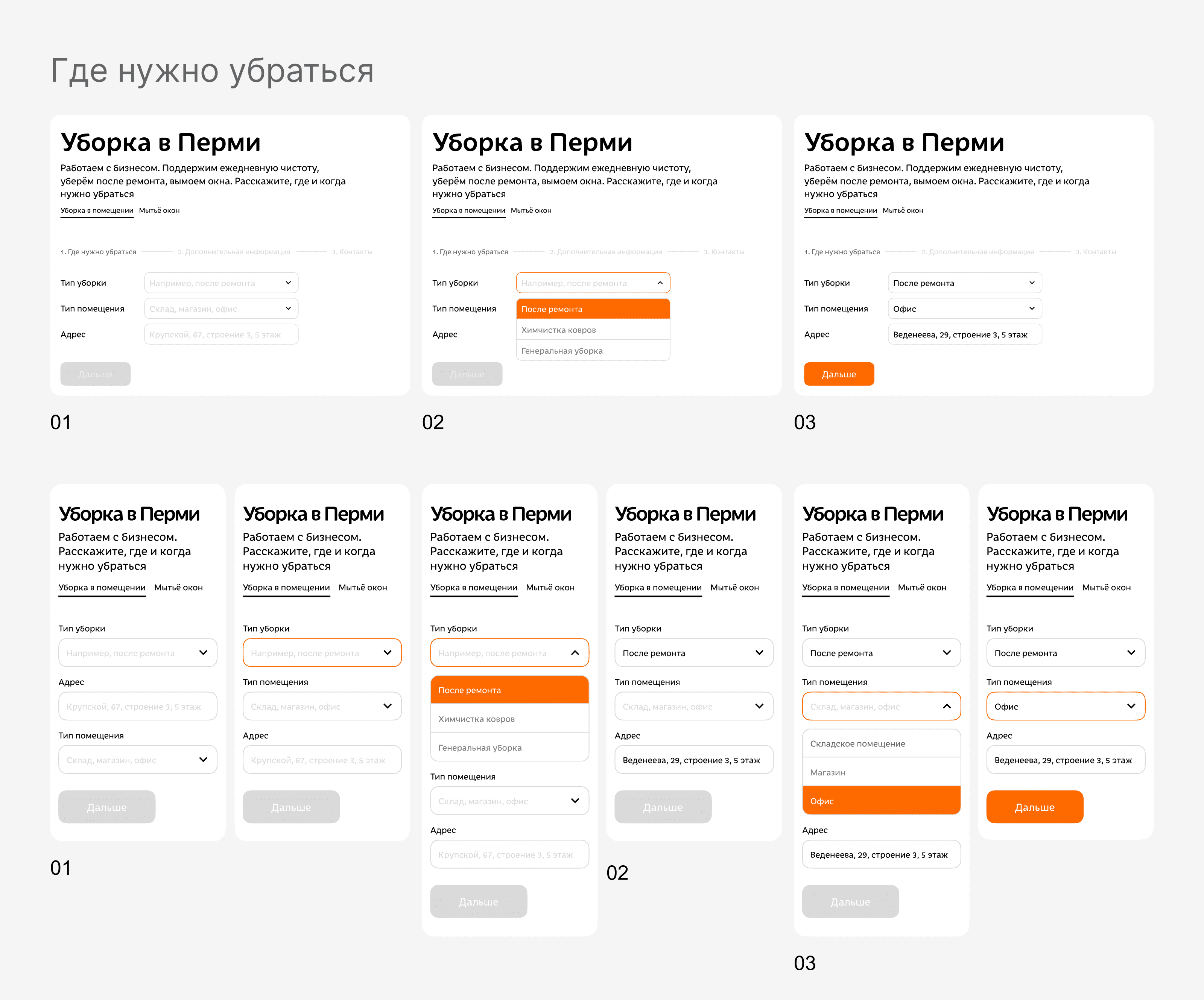Click the disabled Дальше button
1204x1000 pixels.
point(95,374)
